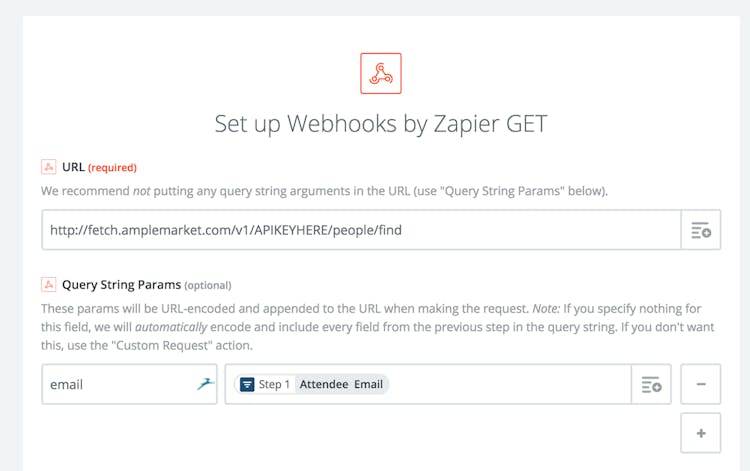The height and width of the screenshot is (471, 750).
Task: Click the small webhook icon beside the URL label
Action: pyautogui.click(x=48, y=167)
